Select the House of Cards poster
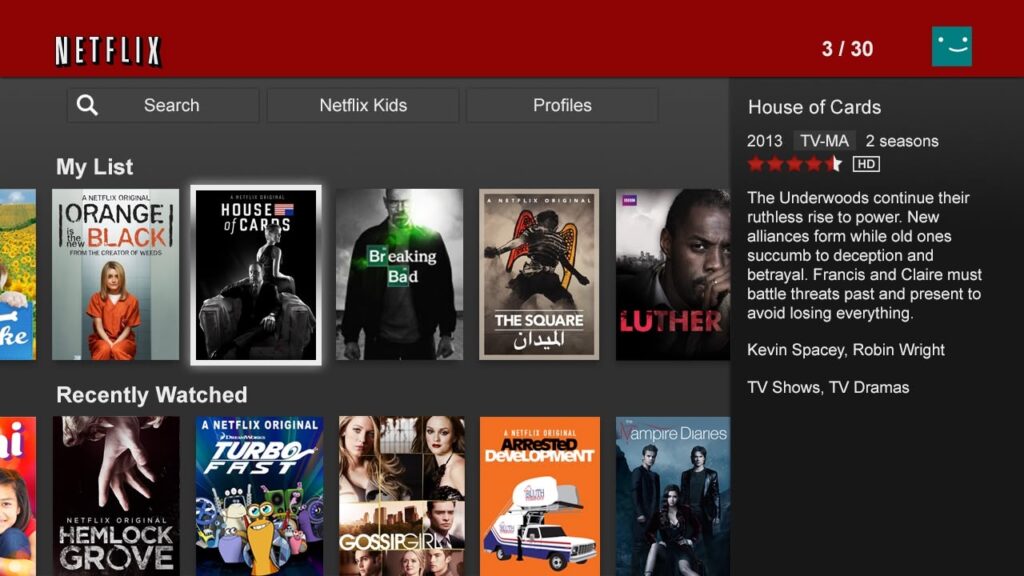The height and width of the screenshot is (576, 1024). pos(256,275)
